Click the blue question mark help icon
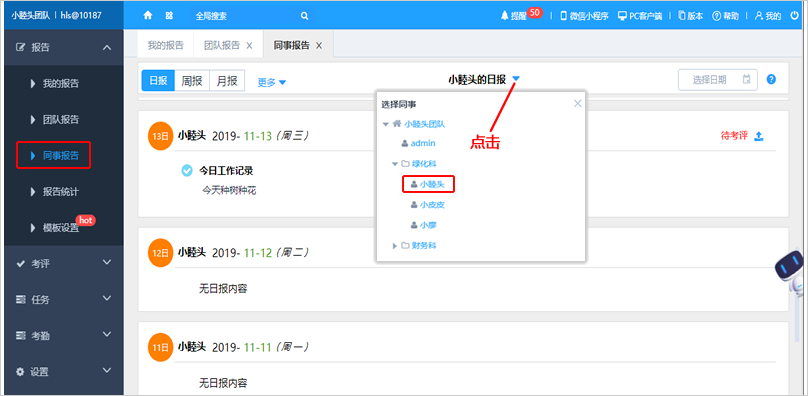Viewport: 808px width, 396px height. [771, 79]
